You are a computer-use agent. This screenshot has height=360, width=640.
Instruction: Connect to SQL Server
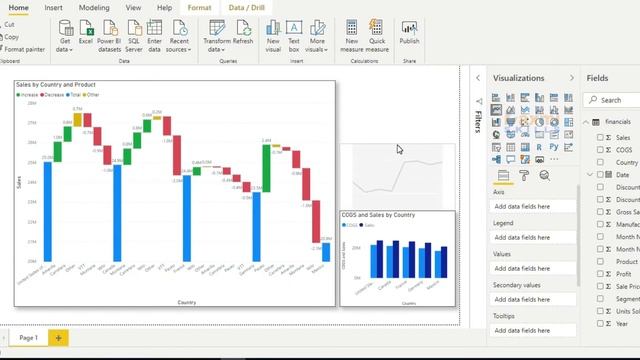(134, 36)
